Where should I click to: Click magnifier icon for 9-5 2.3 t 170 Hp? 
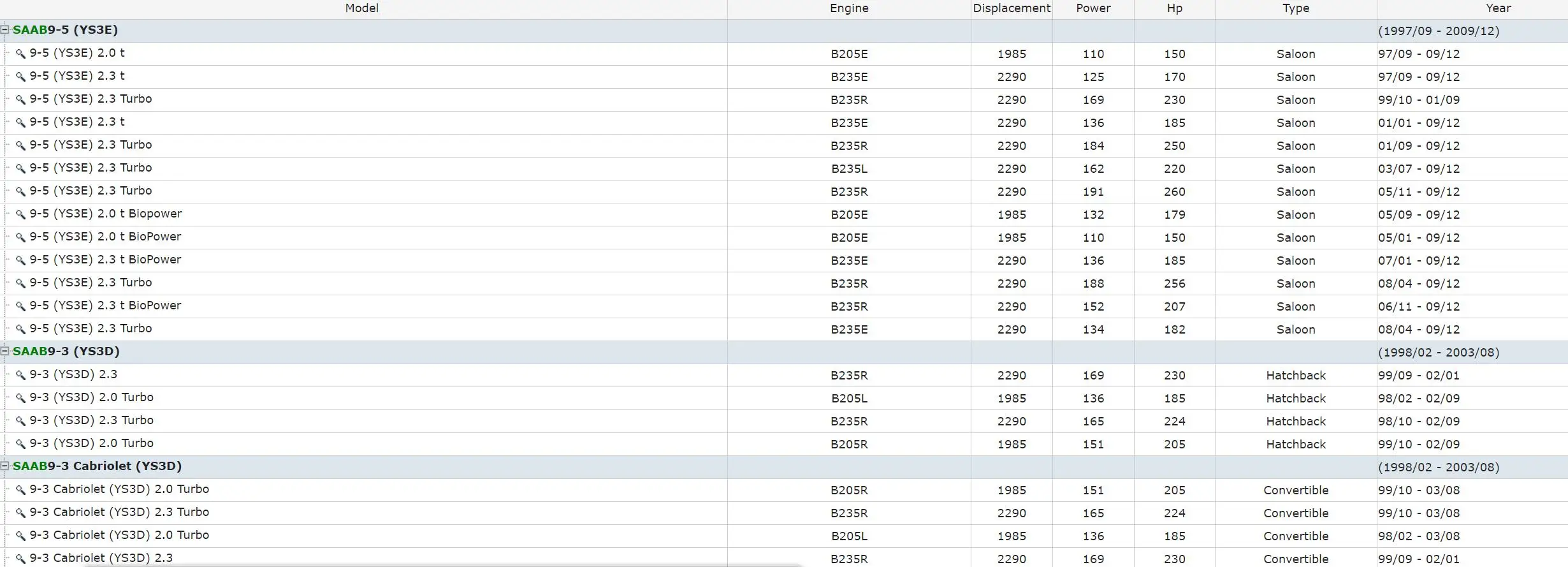point(20,77)
